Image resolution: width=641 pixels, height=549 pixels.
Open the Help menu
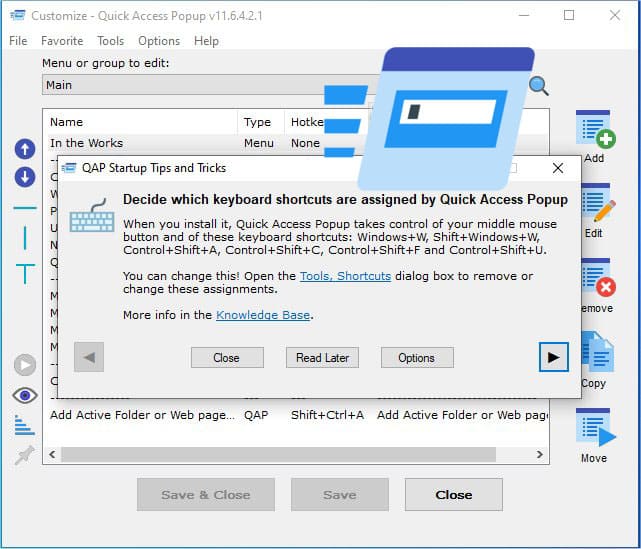coord(206,41)
